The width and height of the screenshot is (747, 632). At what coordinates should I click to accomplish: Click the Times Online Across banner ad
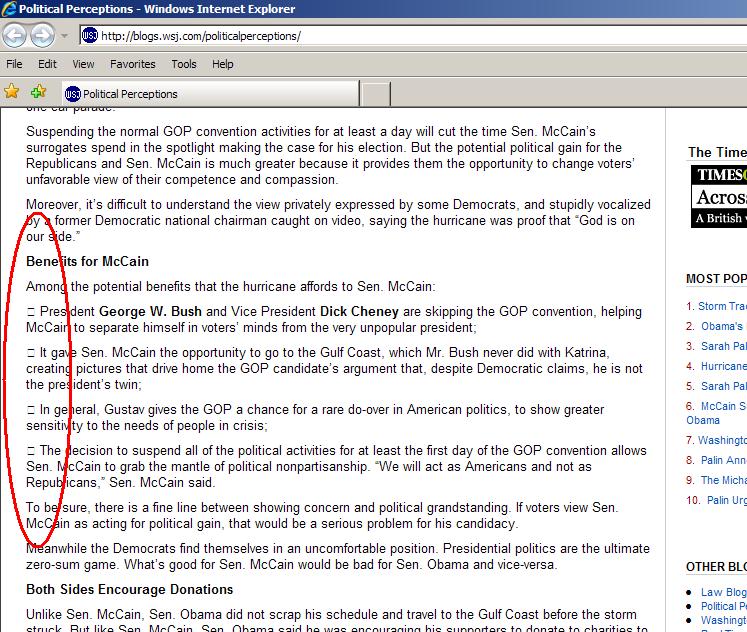(719, 196)
